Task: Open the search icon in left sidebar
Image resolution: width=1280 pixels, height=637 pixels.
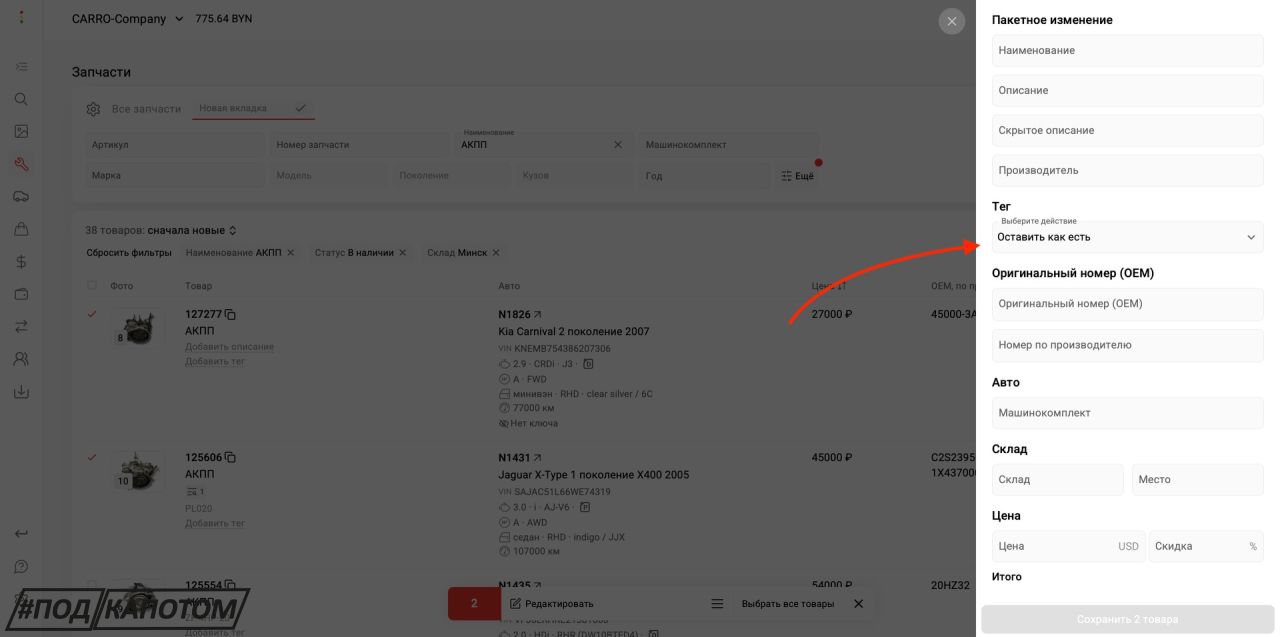Action: (21, 99)
